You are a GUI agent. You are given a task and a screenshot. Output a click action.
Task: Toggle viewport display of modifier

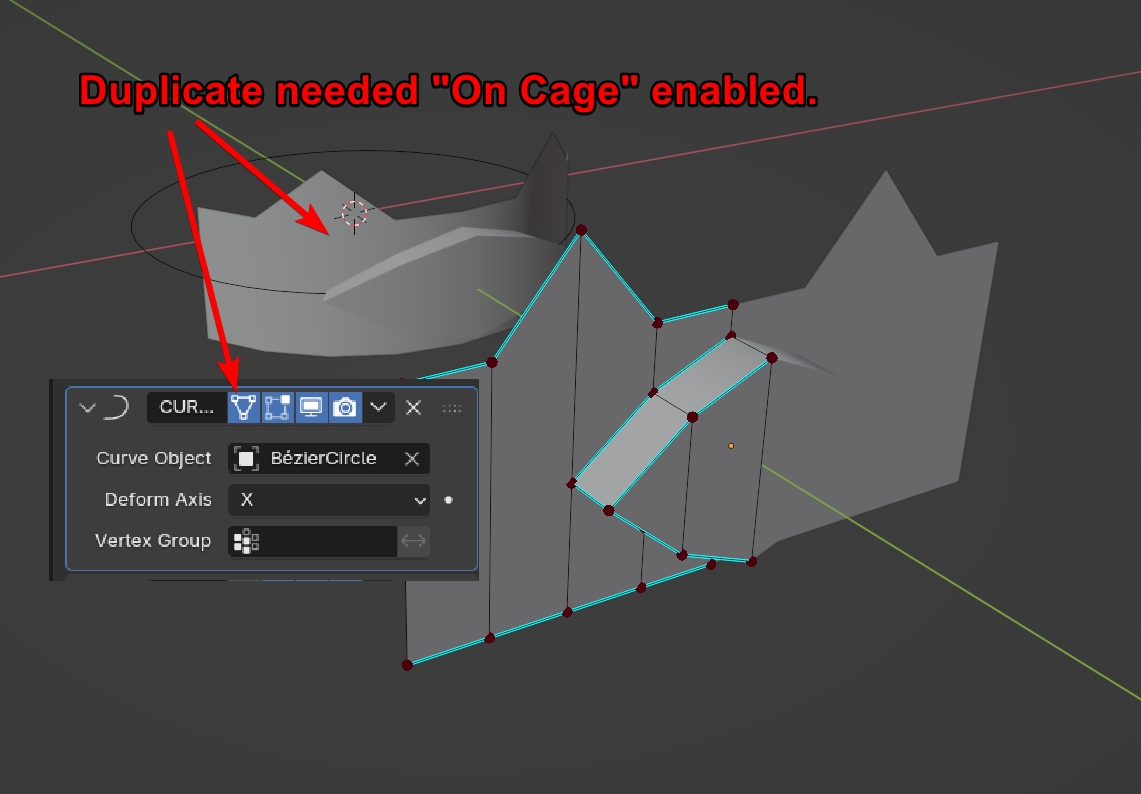(311, 408)
